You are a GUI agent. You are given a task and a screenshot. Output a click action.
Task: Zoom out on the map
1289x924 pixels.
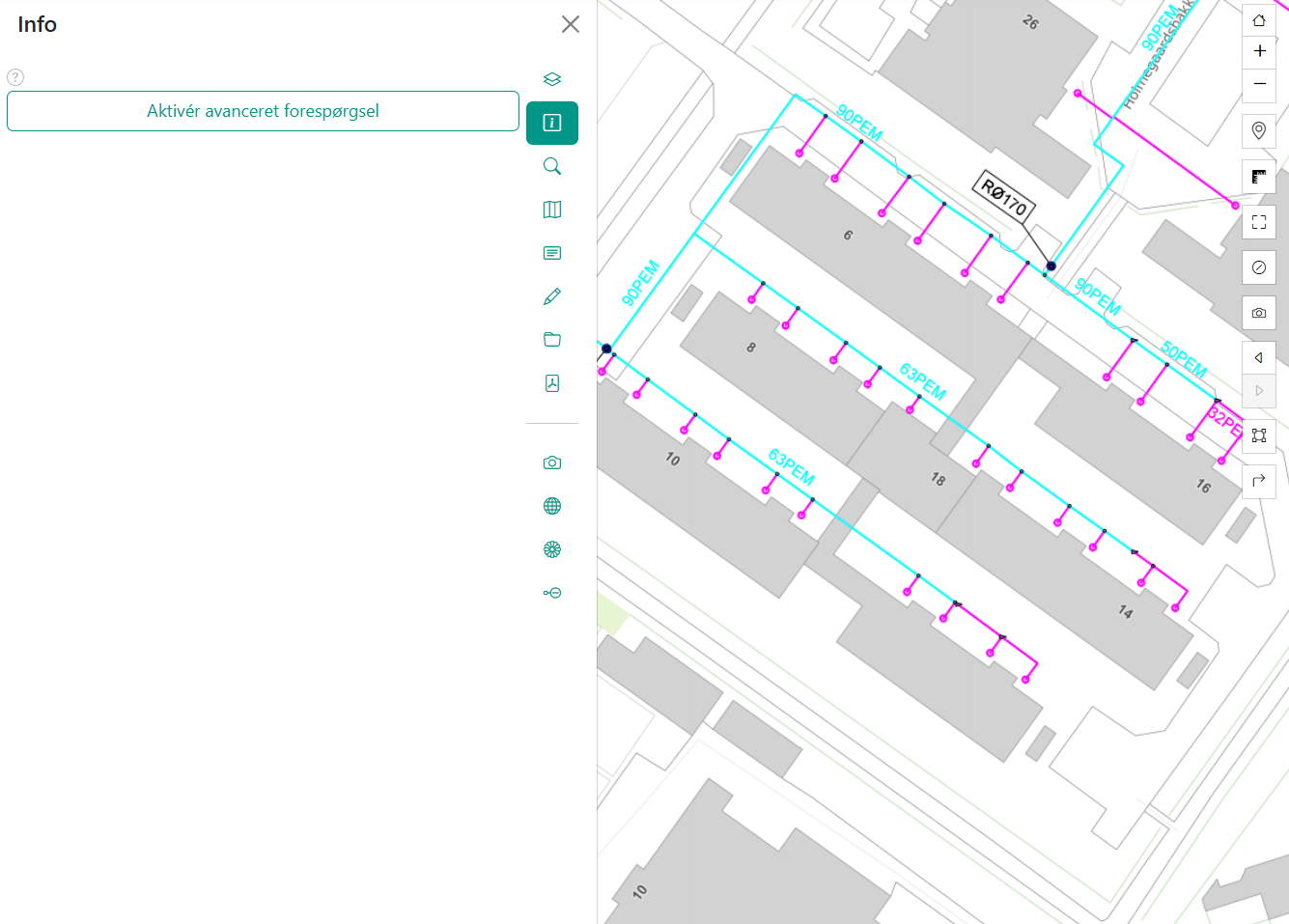pyautogui.click(x=1259, y=84)
